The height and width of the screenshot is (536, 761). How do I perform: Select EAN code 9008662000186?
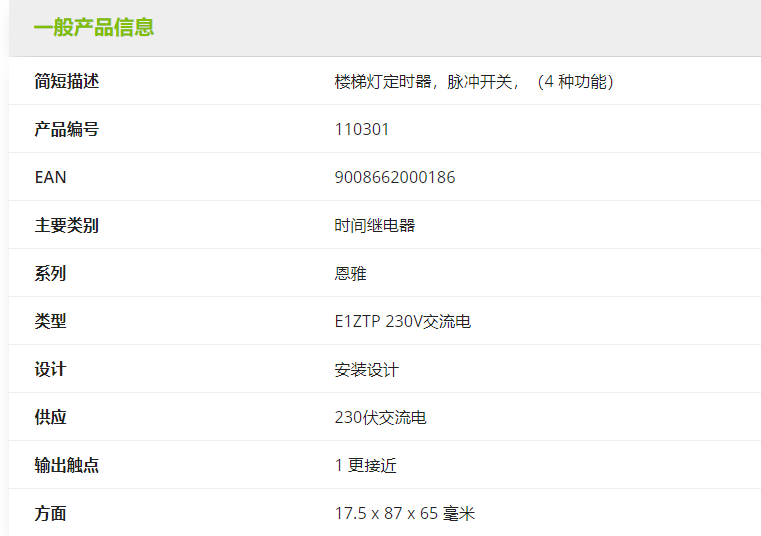[395, 178]
